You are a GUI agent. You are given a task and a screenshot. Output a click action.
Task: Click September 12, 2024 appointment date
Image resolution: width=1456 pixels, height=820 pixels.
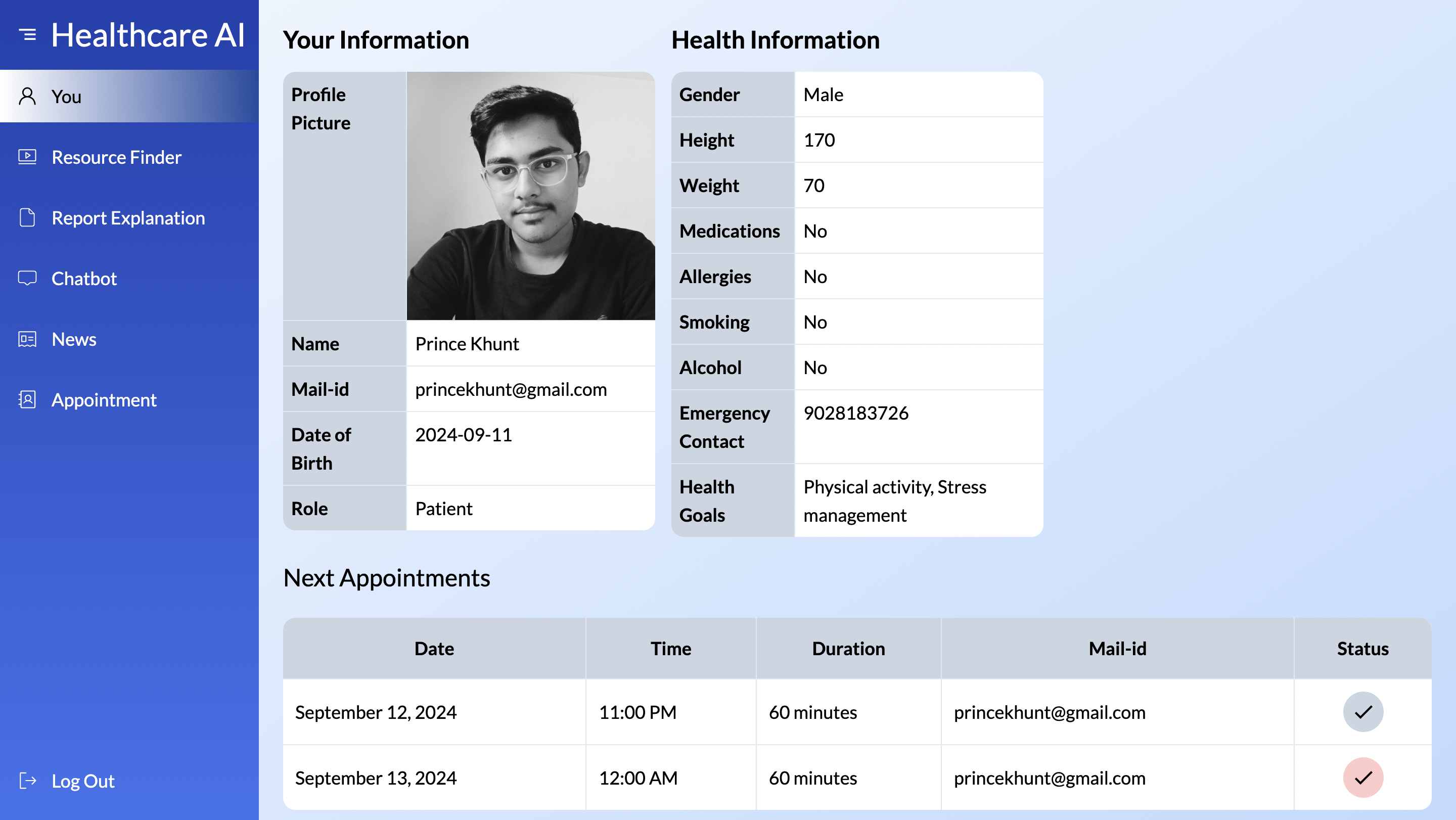[376, 712]
